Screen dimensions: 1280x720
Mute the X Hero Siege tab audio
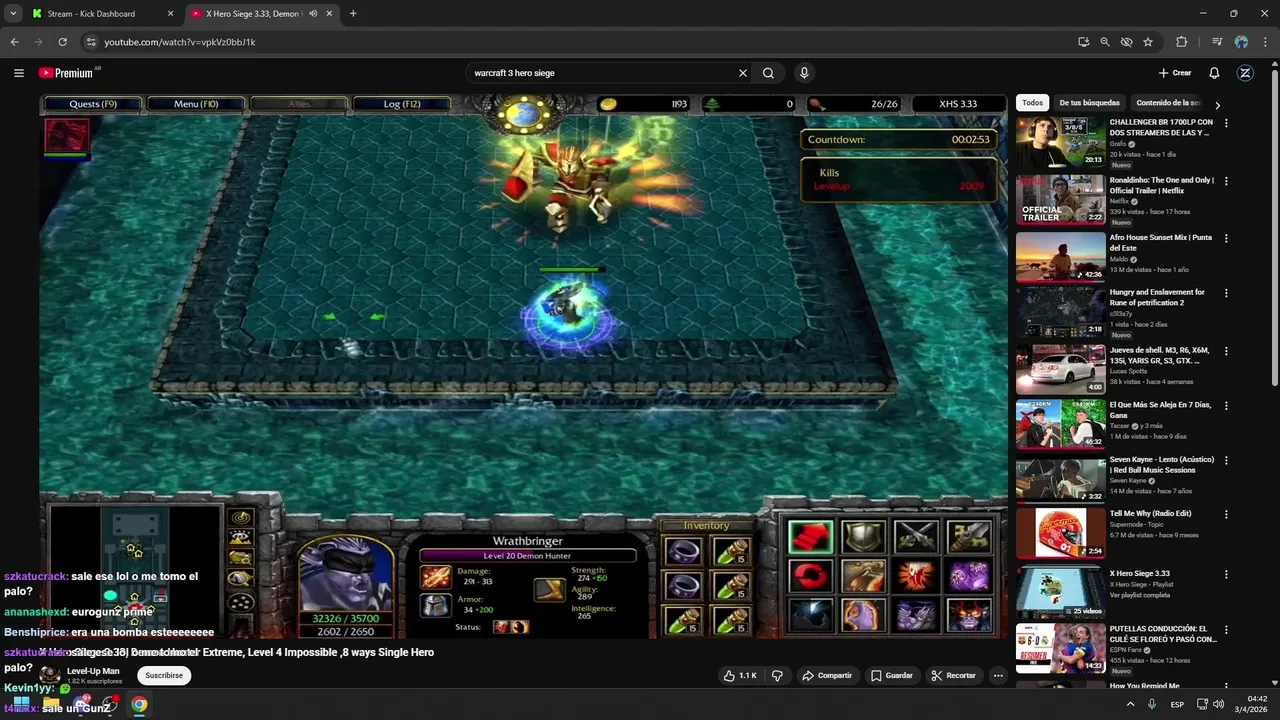click(313, 14)
